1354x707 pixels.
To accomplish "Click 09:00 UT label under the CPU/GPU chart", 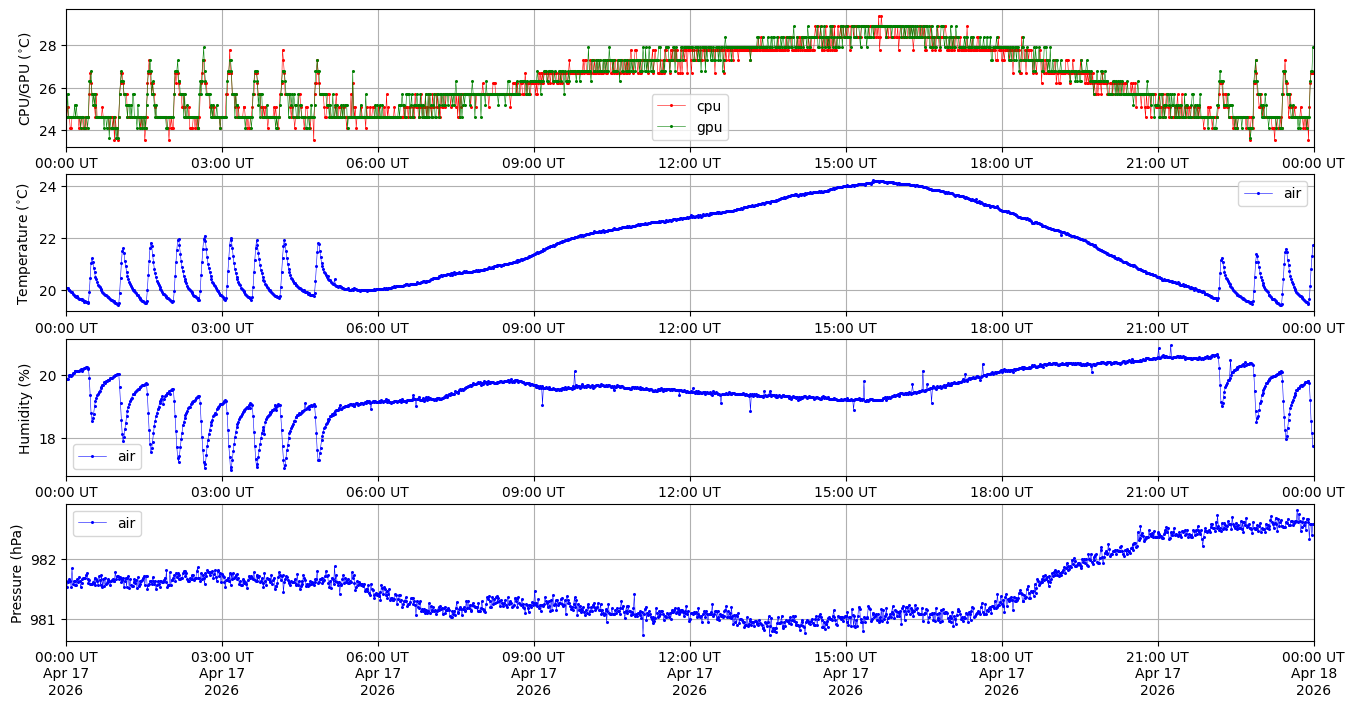I will (533, 163).
